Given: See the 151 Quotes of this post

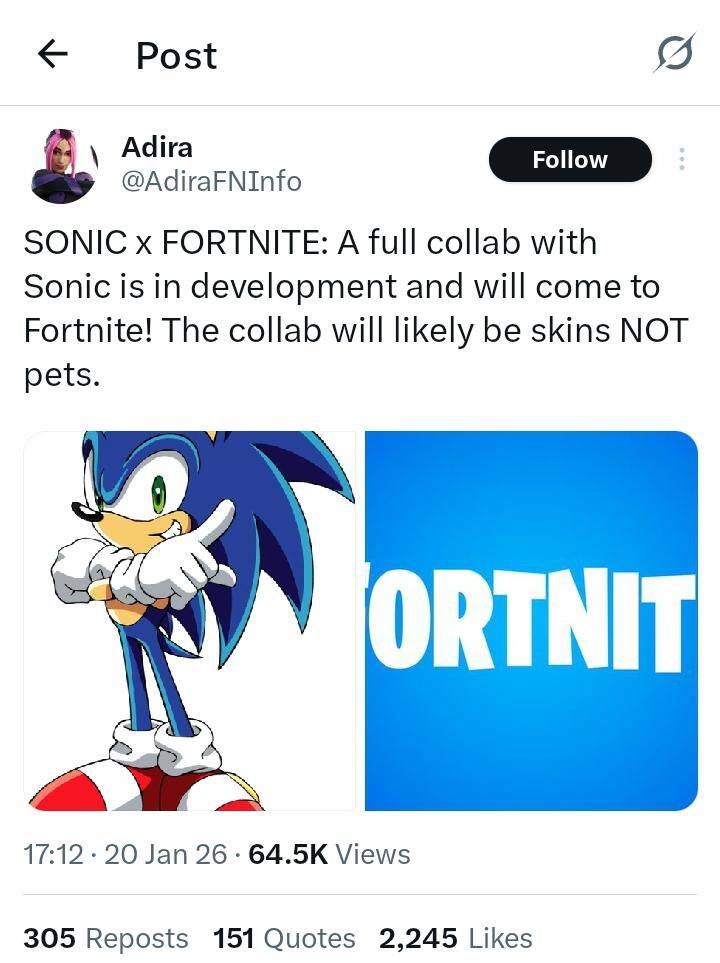Looking at the screenshot, I should 284,938.
